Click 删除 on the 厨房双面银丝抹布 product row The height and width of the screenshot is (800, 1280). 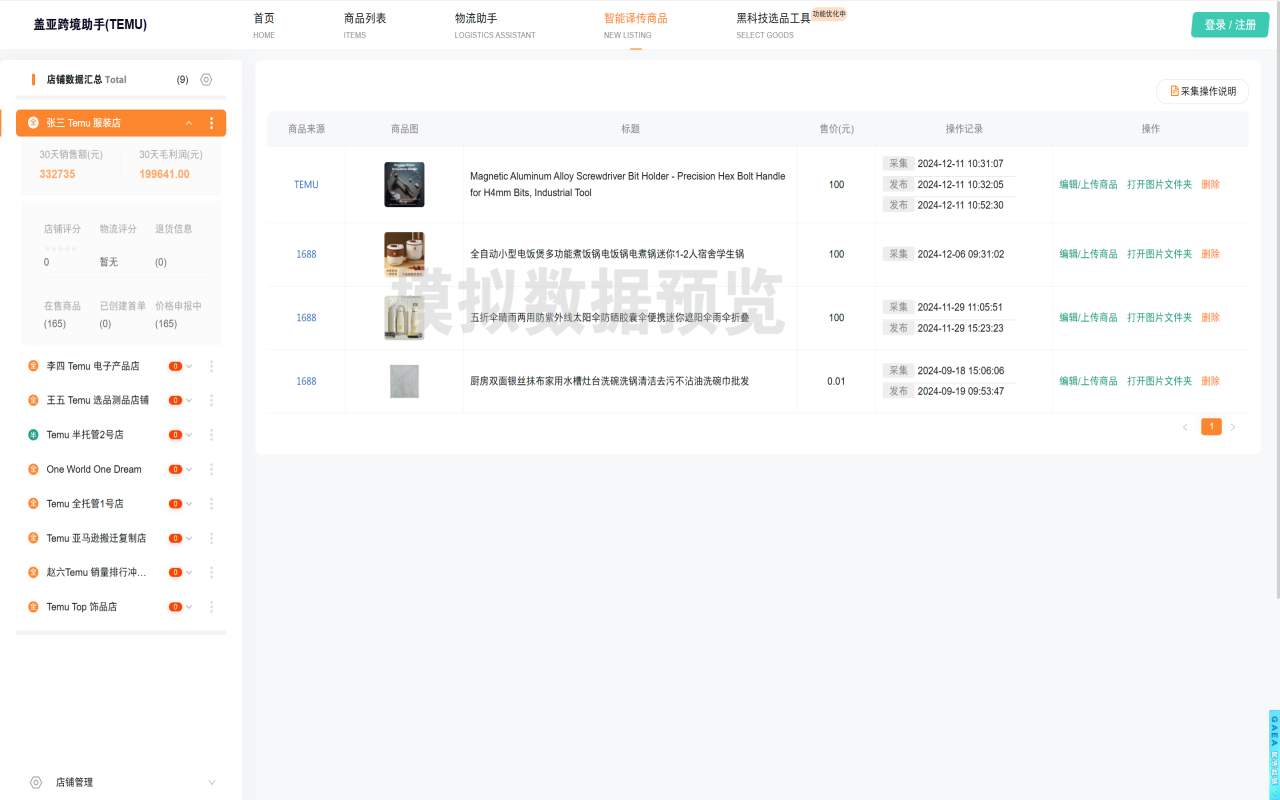pyautogui.click(x=1212, y=380)
